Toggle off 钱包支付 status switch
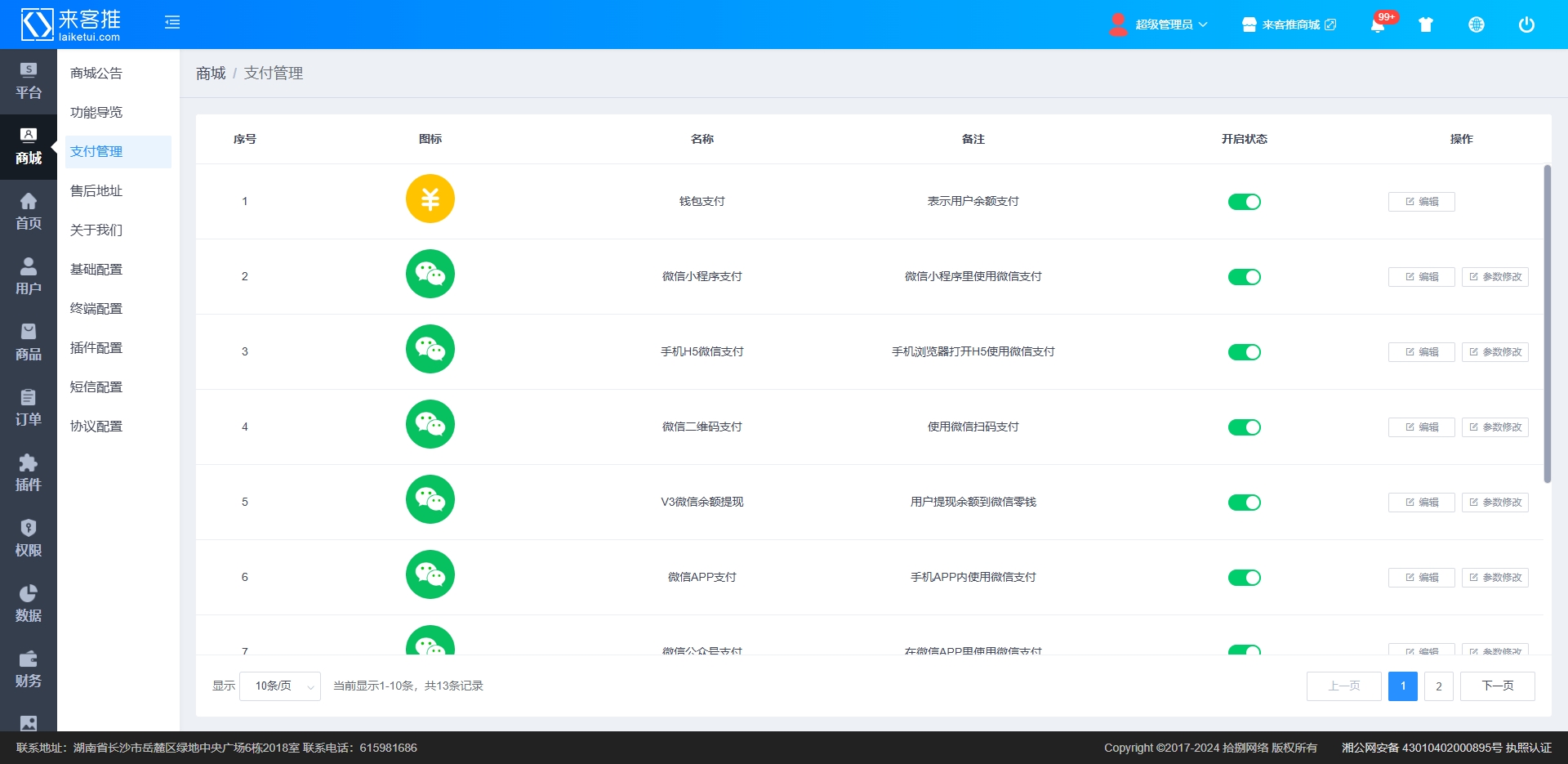Viewport: 1568px width, 764px height. tap(1244, 202)
